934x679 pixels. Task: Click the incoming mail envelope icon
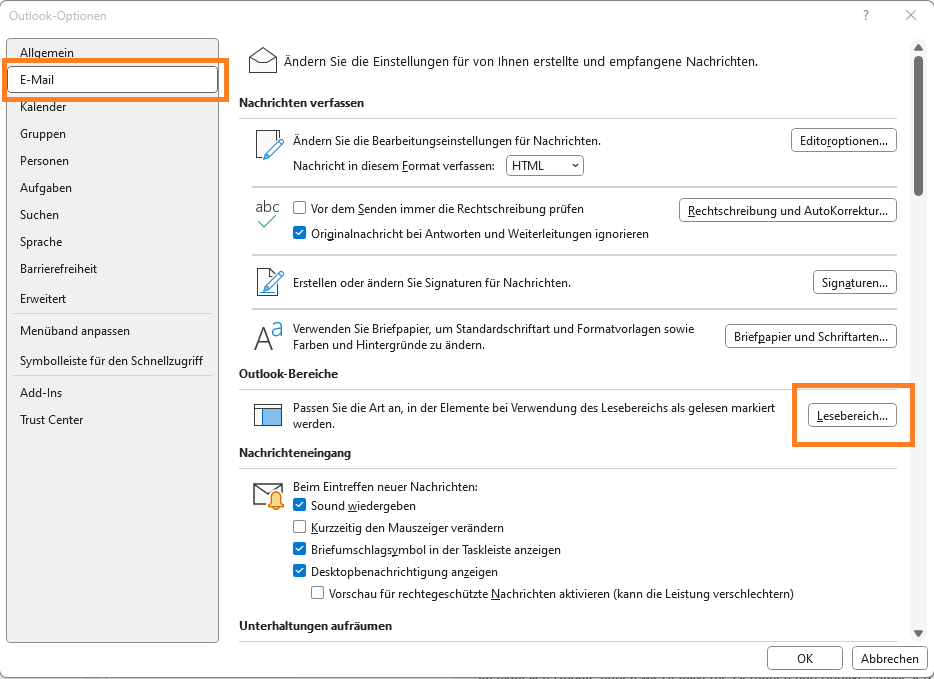pos(268,494)
